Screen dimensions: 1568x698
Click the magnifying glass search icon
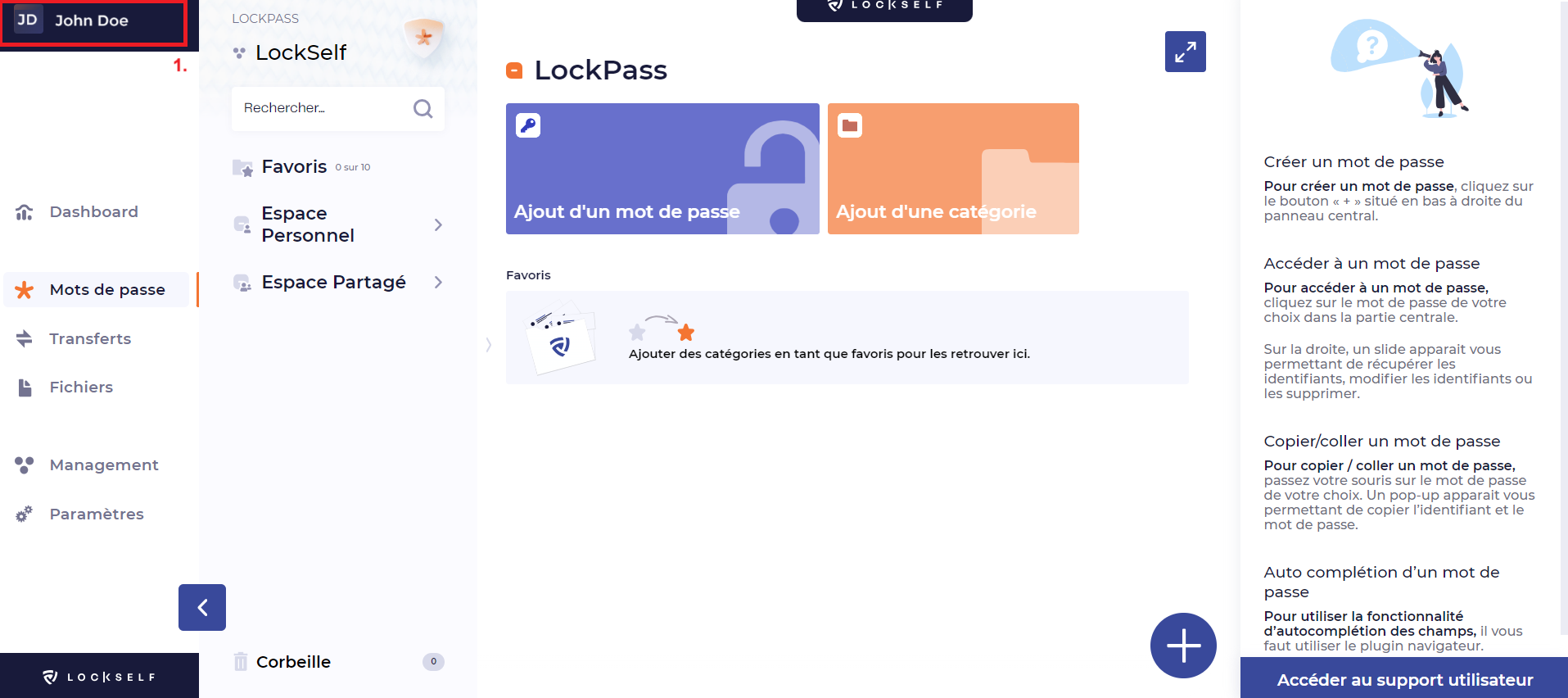tap(423, 108)
